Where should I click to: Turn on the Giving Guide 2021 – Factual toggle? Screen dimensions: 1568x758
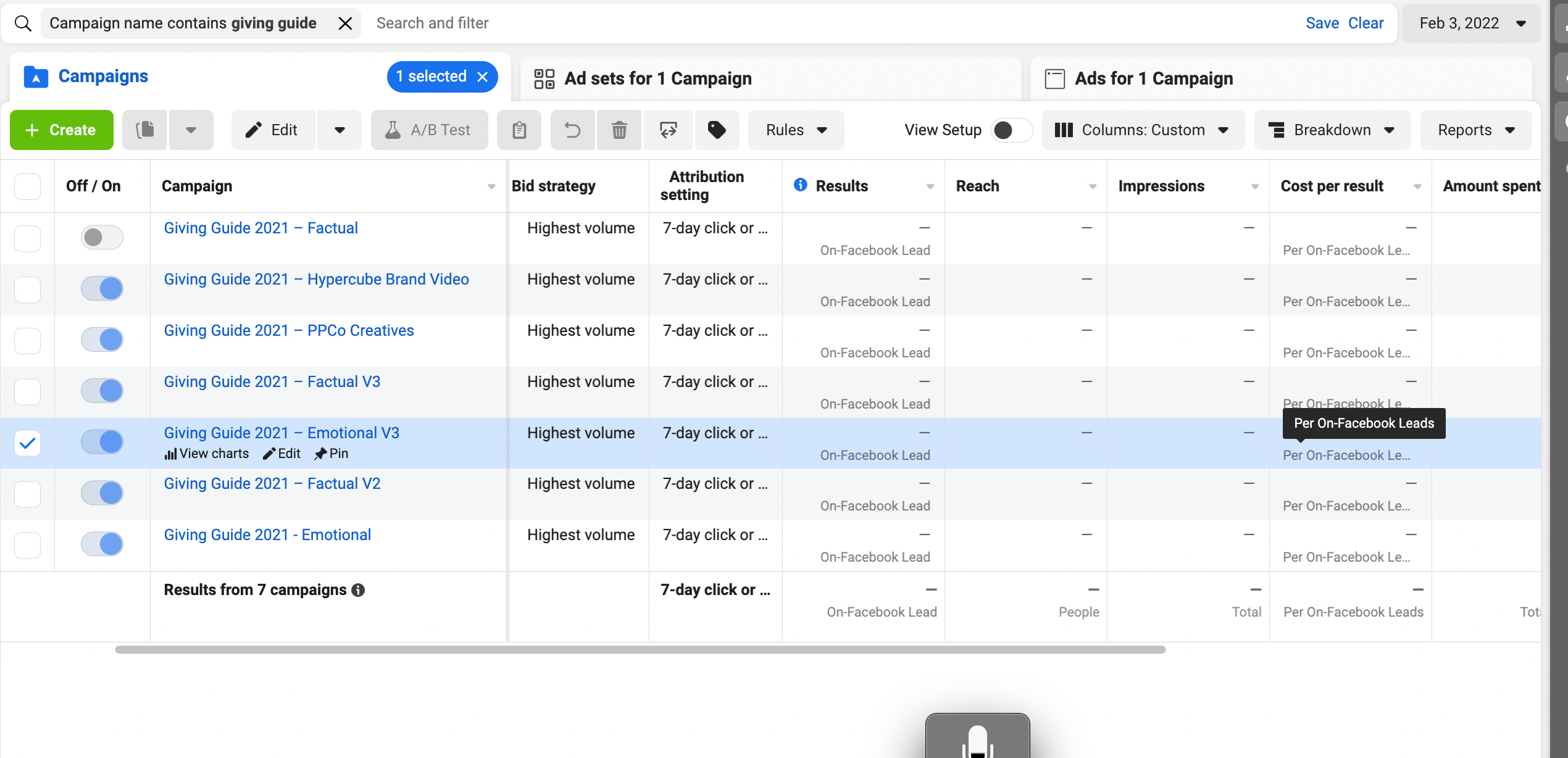pos(102,238)
